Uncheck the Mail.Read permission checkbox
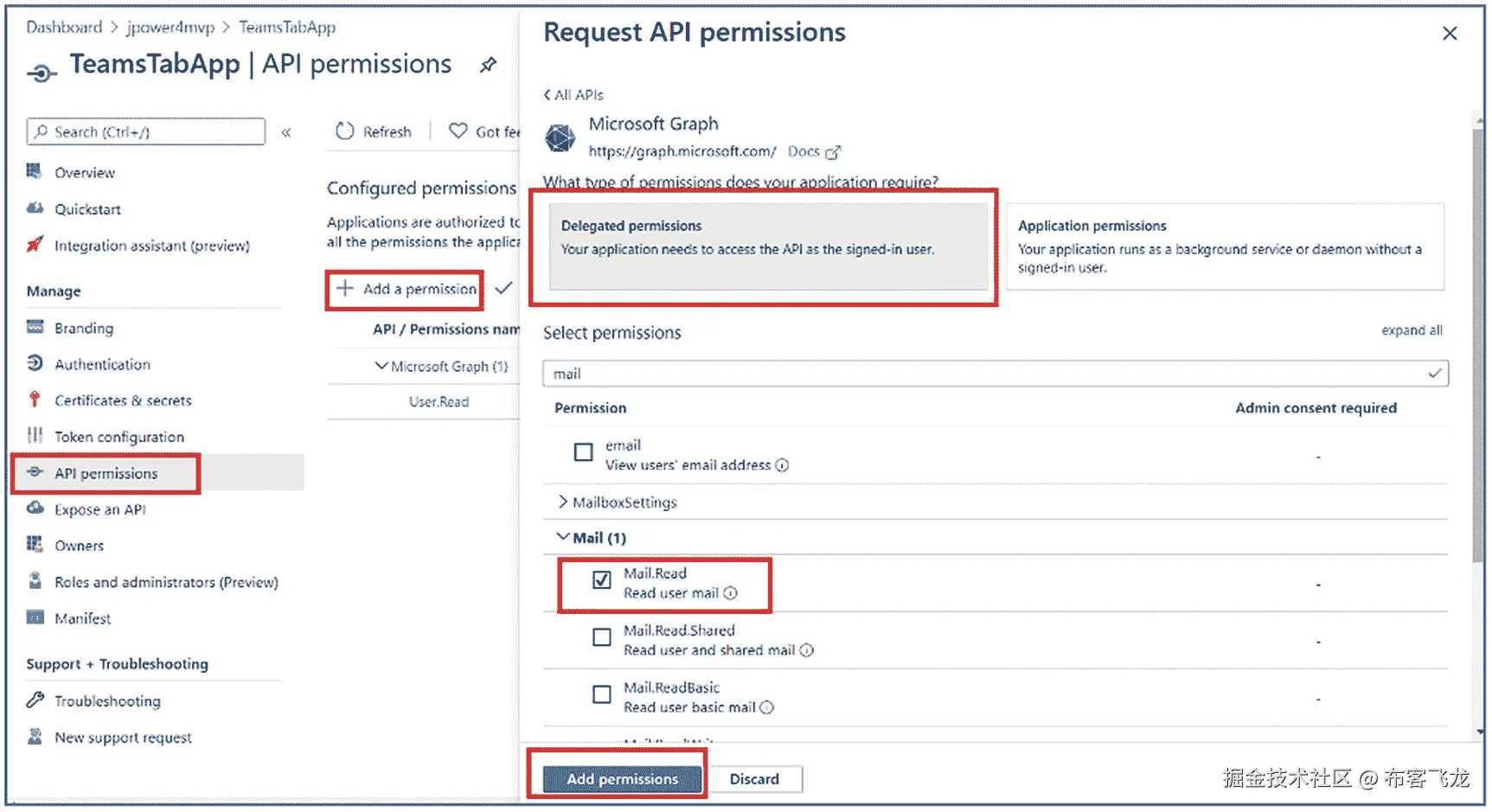1492x812 pixels. click(602, 580)
